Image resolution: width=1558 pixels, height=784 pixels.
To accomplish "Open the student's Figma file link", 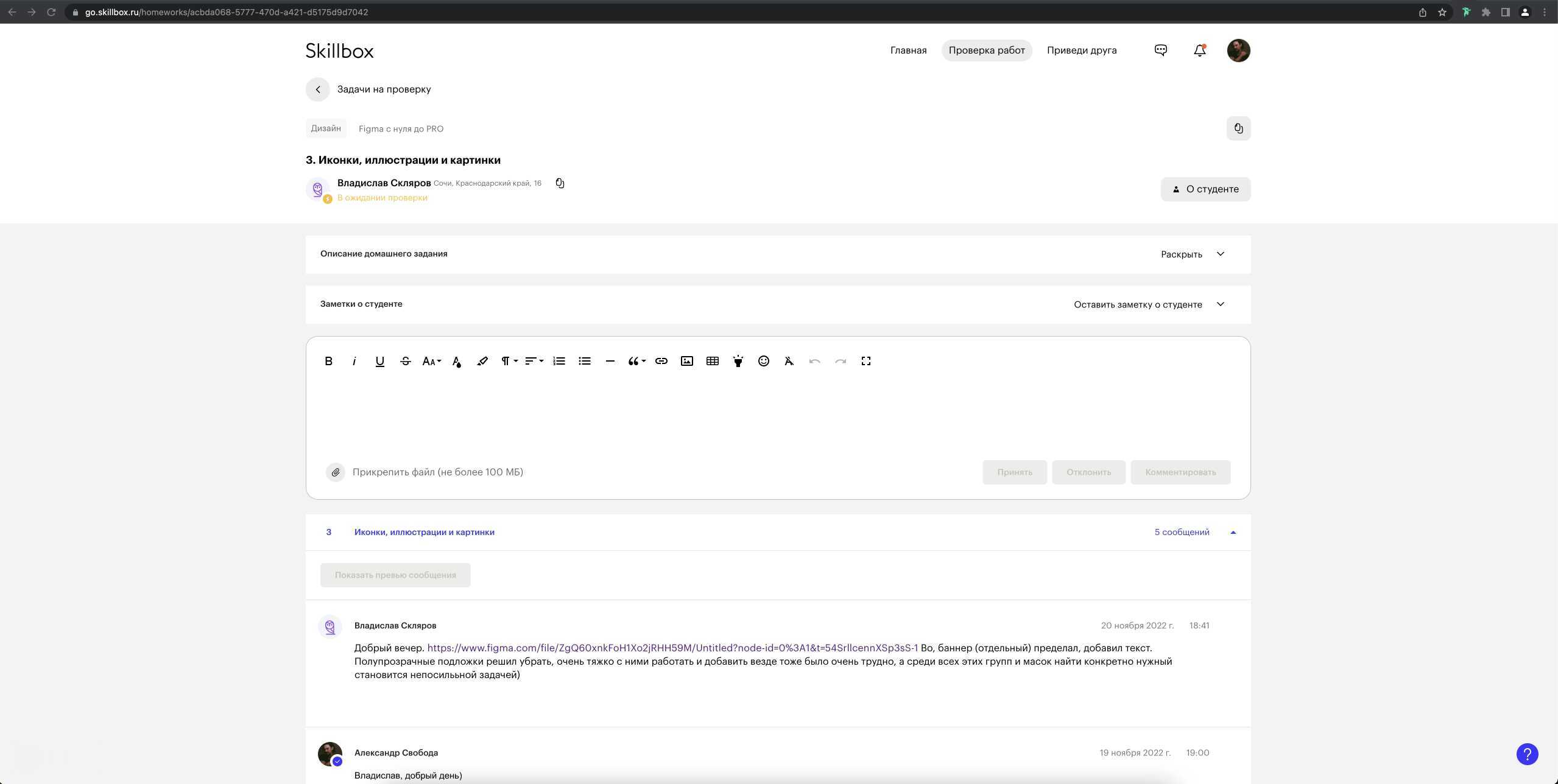I will (x=672, y=648).
